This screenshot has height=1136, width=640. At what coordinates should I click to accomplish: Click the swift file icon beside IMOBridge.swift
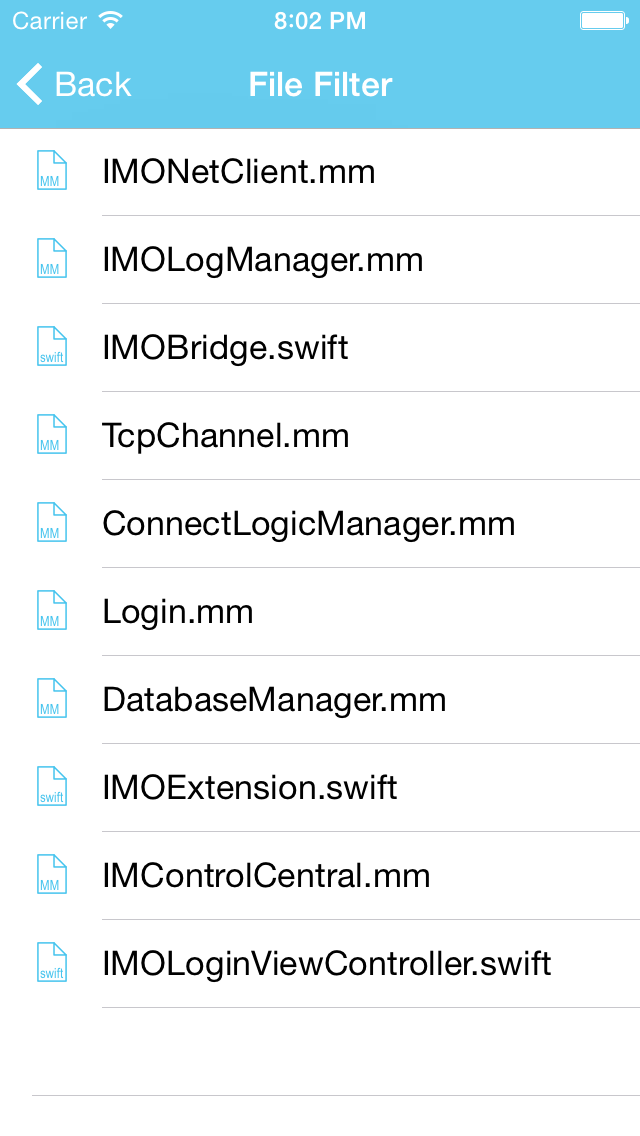(51, 346)
